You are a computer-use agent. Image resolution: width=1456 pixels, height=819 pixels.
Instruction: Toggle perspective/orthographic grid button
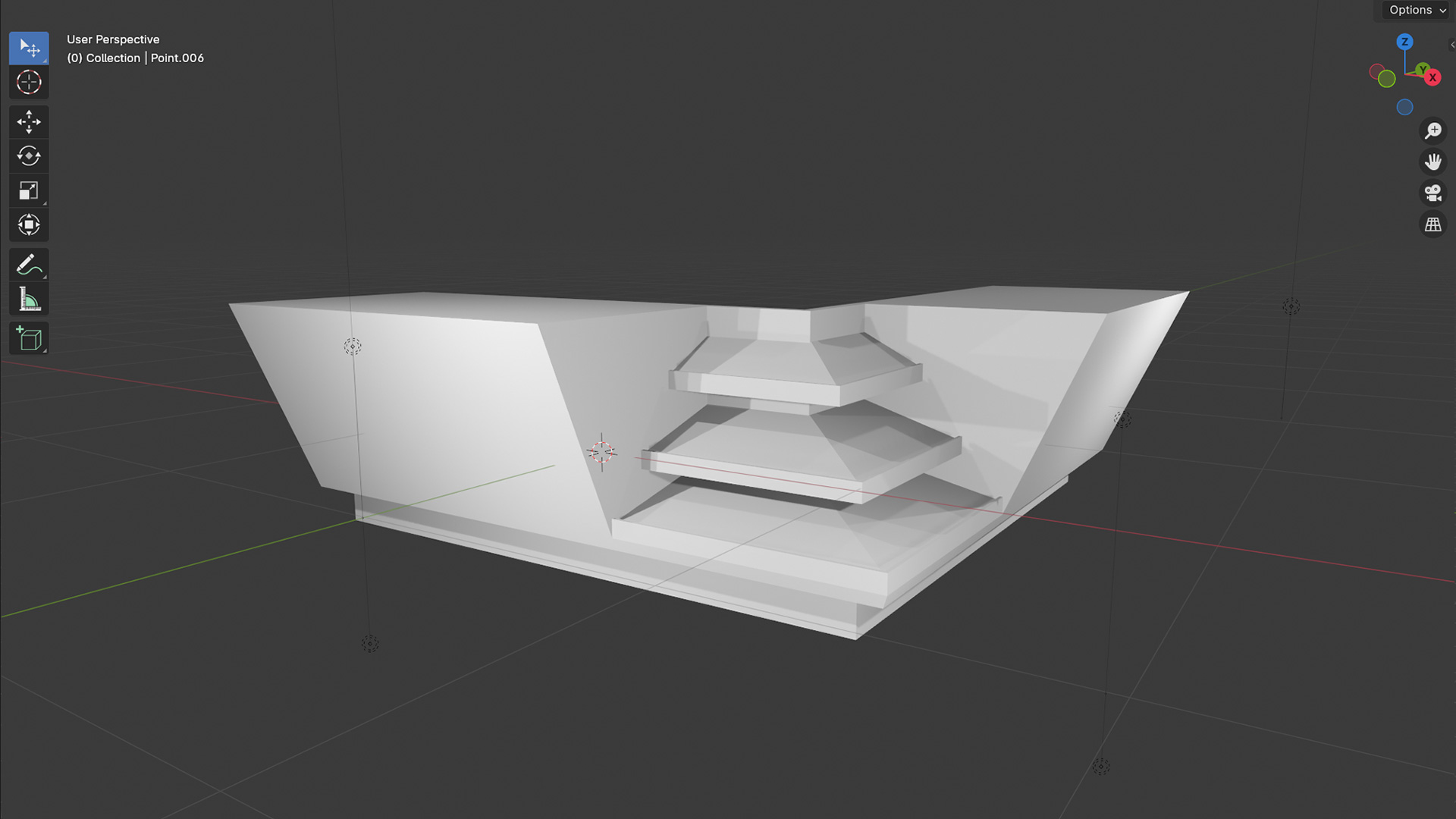(1432, 224)
